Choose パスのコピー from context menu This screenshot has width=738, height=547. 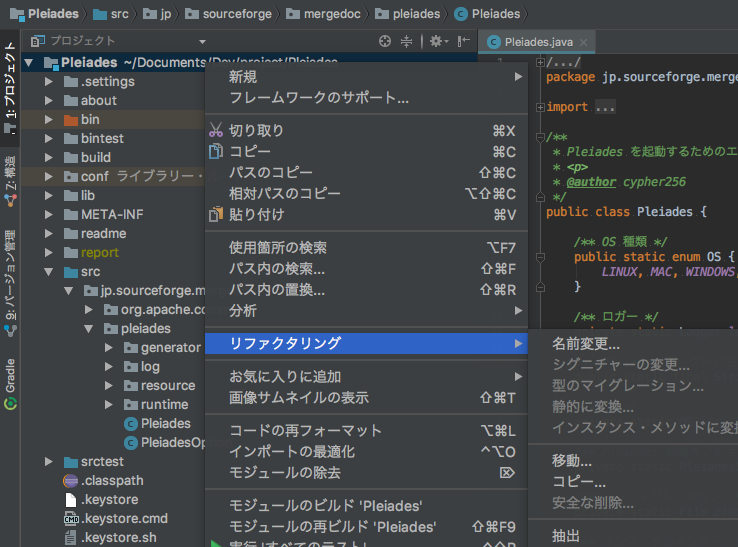[366, 172]
